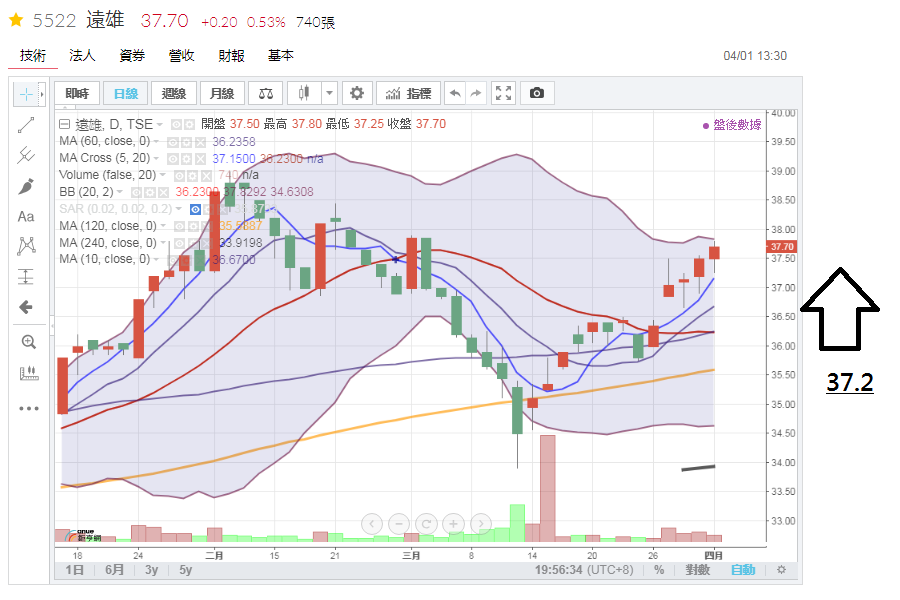The width and height of the screenshot is (900, 600).
Task: Click the compare symbols scales icon
Action: (266, 93)
